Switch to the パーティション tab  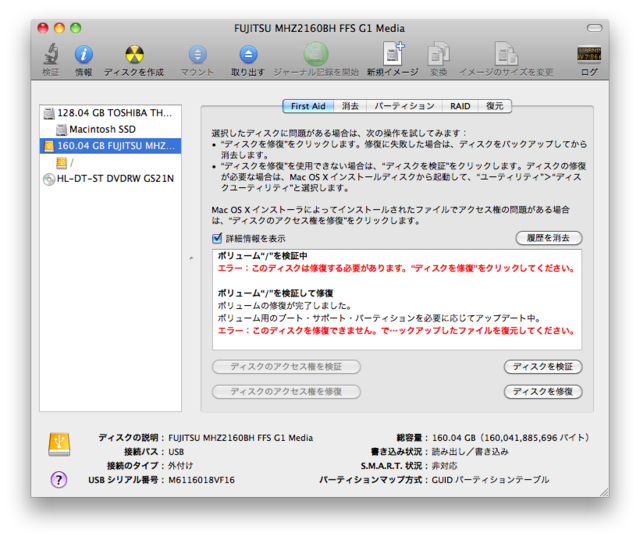404,106
